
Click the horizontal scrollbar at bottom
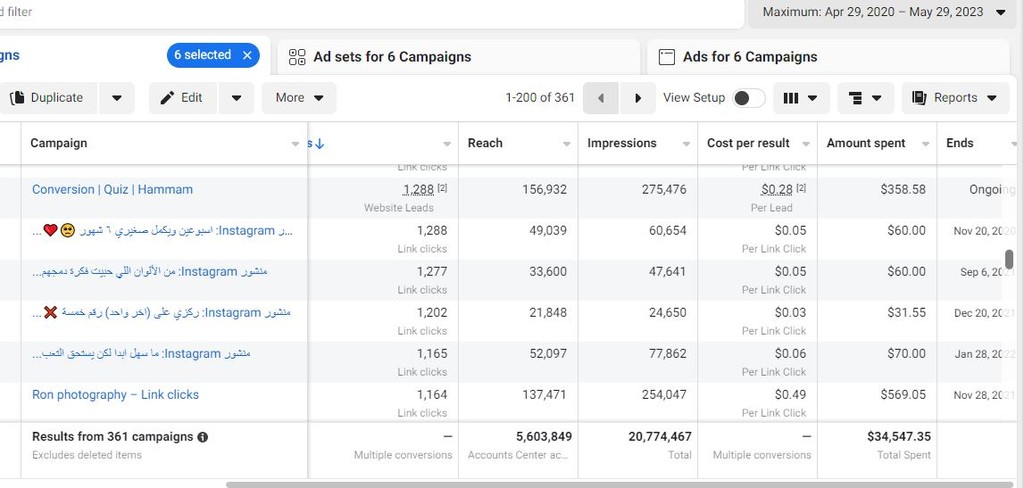pos(600,484)
